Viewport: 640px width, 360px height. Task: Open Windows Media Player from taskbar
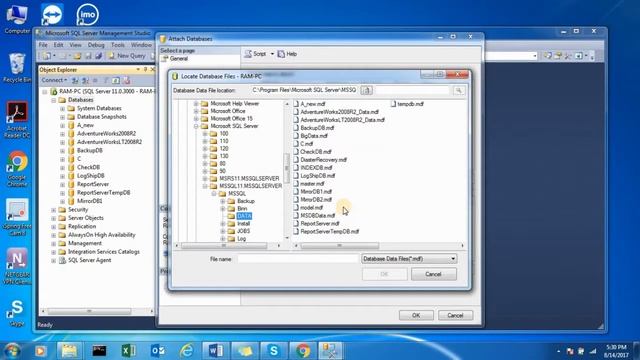[x=41, y=351]
